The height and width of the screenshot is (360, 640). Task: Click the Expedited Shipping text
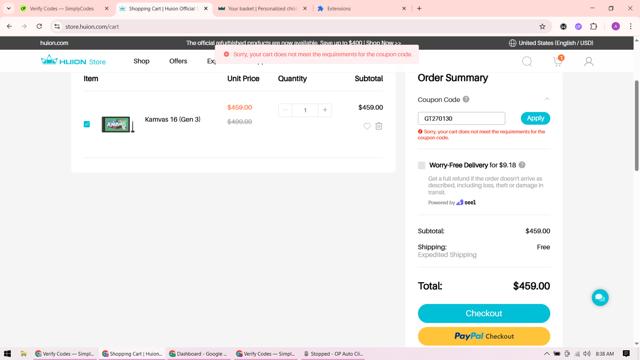tap(447, 255)
